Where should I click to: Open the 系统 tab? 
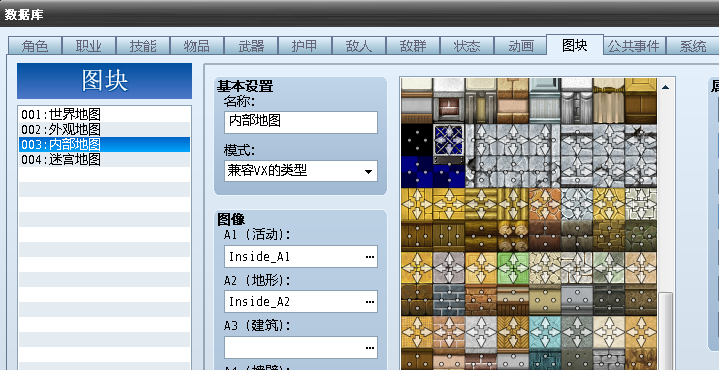[x=692, y=46]
